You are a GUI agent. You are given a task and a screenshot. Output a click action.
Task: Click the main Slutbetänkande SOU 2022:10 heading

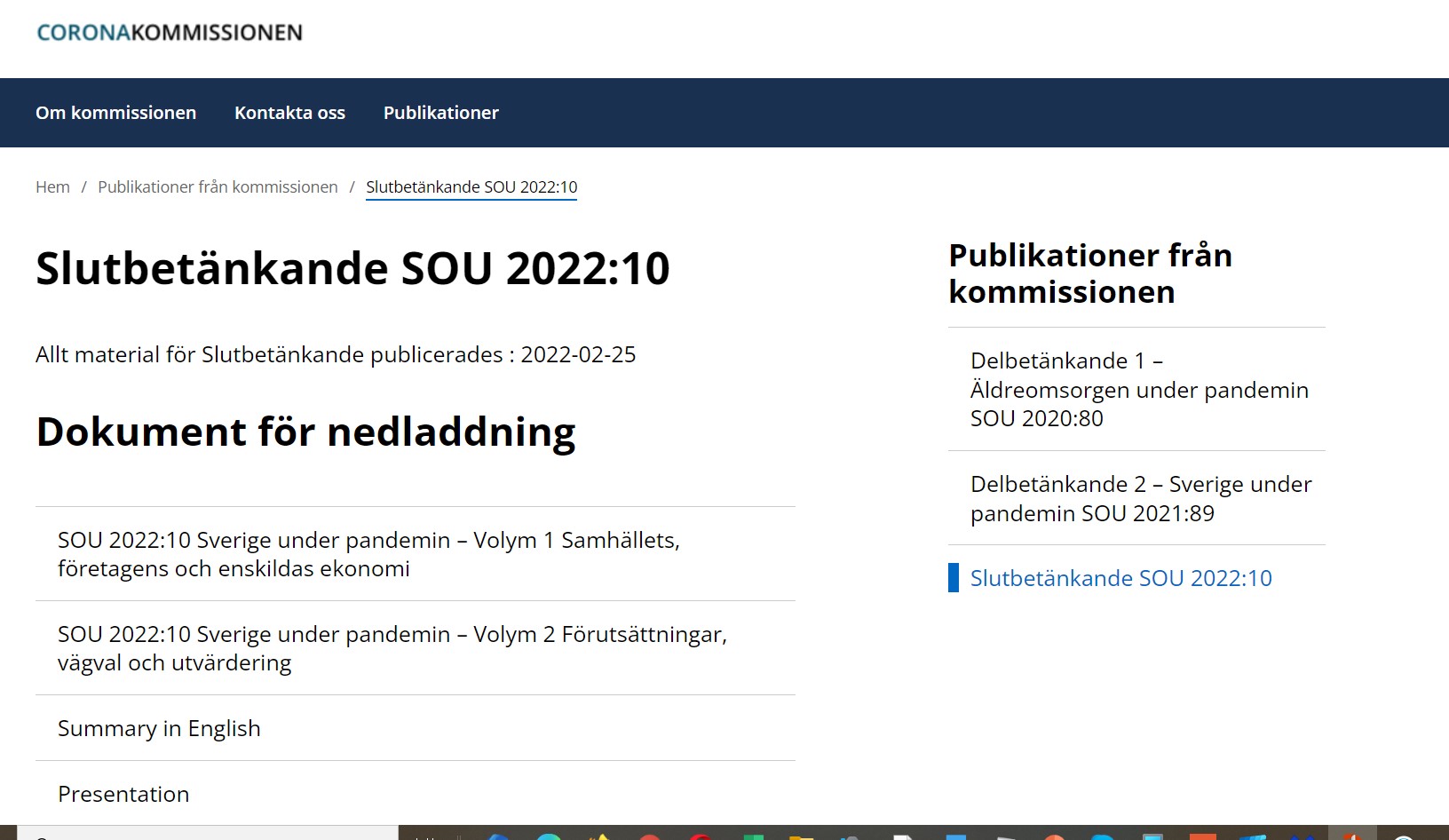(x=352, y=268)
